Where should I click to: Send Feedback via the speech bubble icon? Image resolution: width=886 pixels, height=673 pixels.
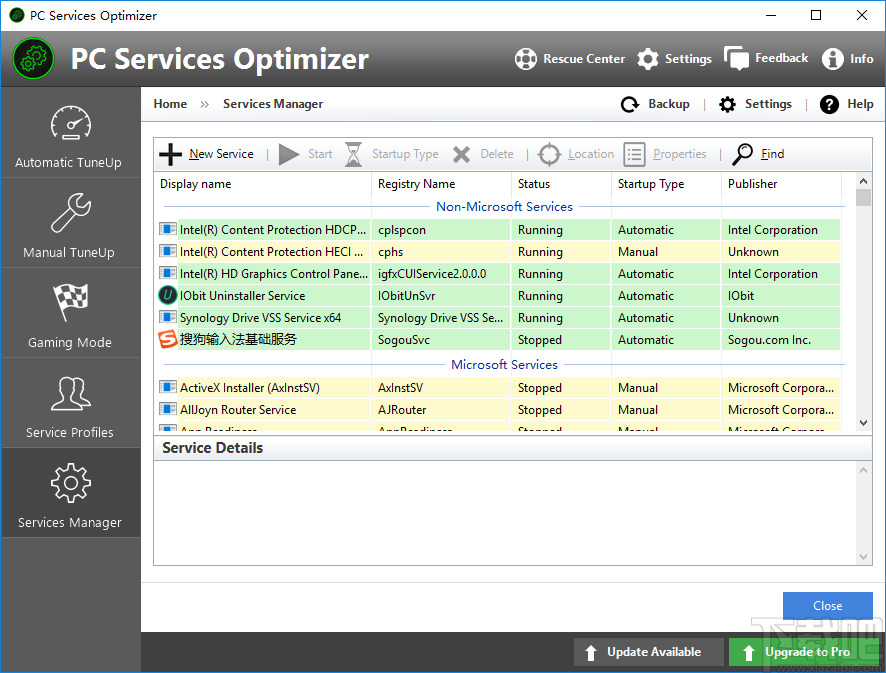tap(766, 59)
